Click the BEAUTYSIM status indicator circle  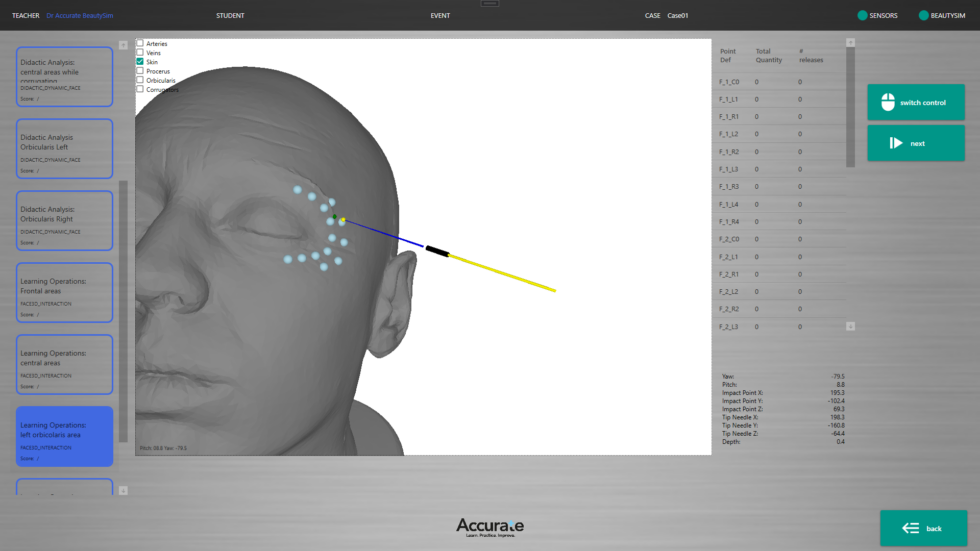click(923, 16)
